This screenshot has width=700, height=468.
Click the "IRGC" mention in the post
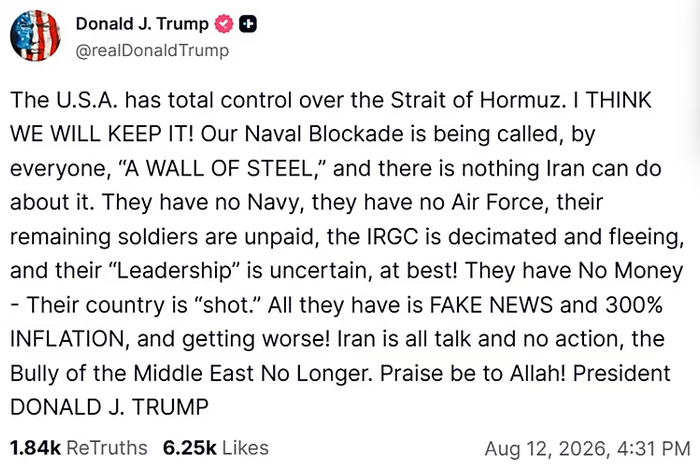392,237
